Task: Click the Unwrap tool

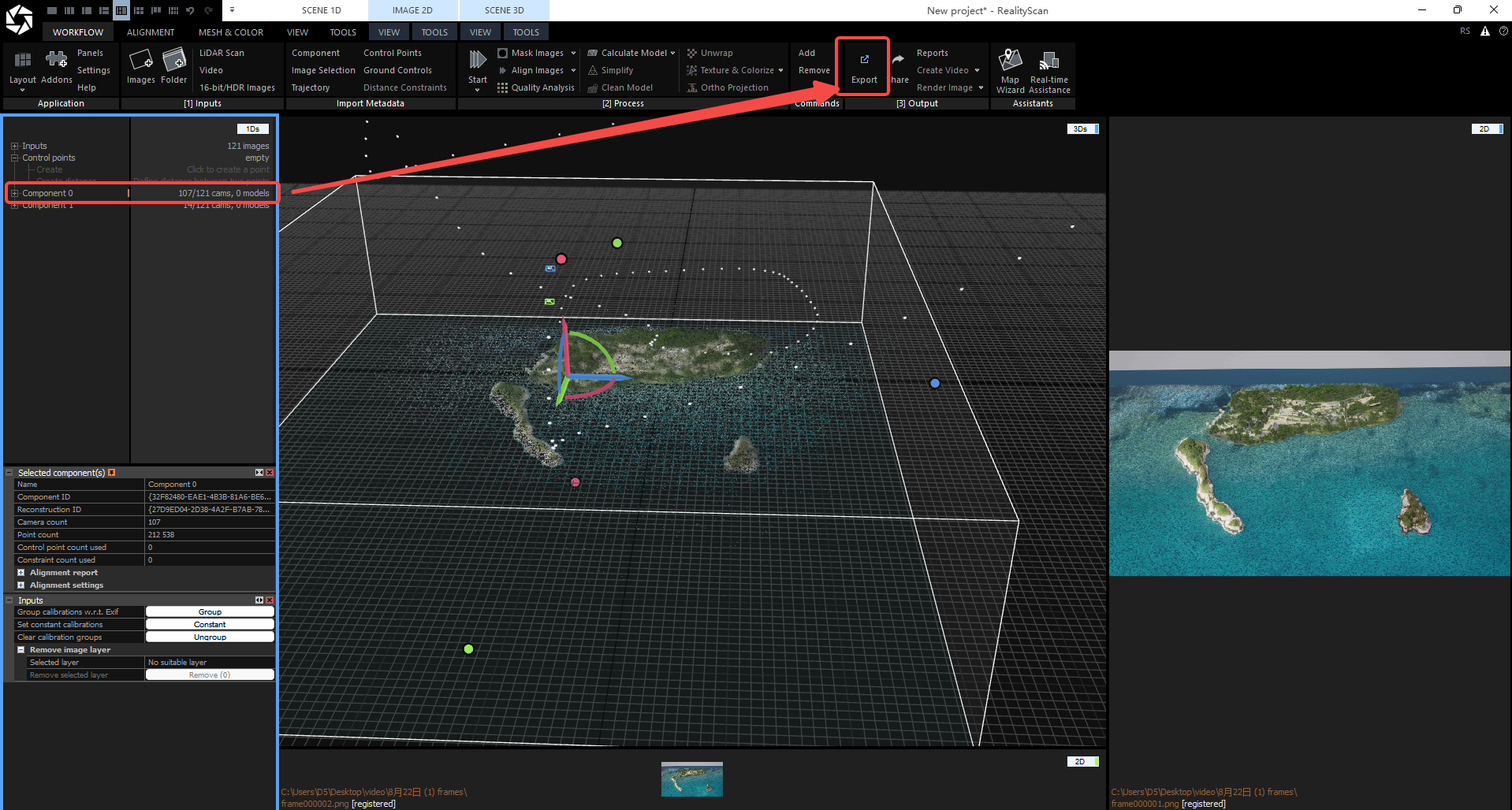Action: (710, 53)
